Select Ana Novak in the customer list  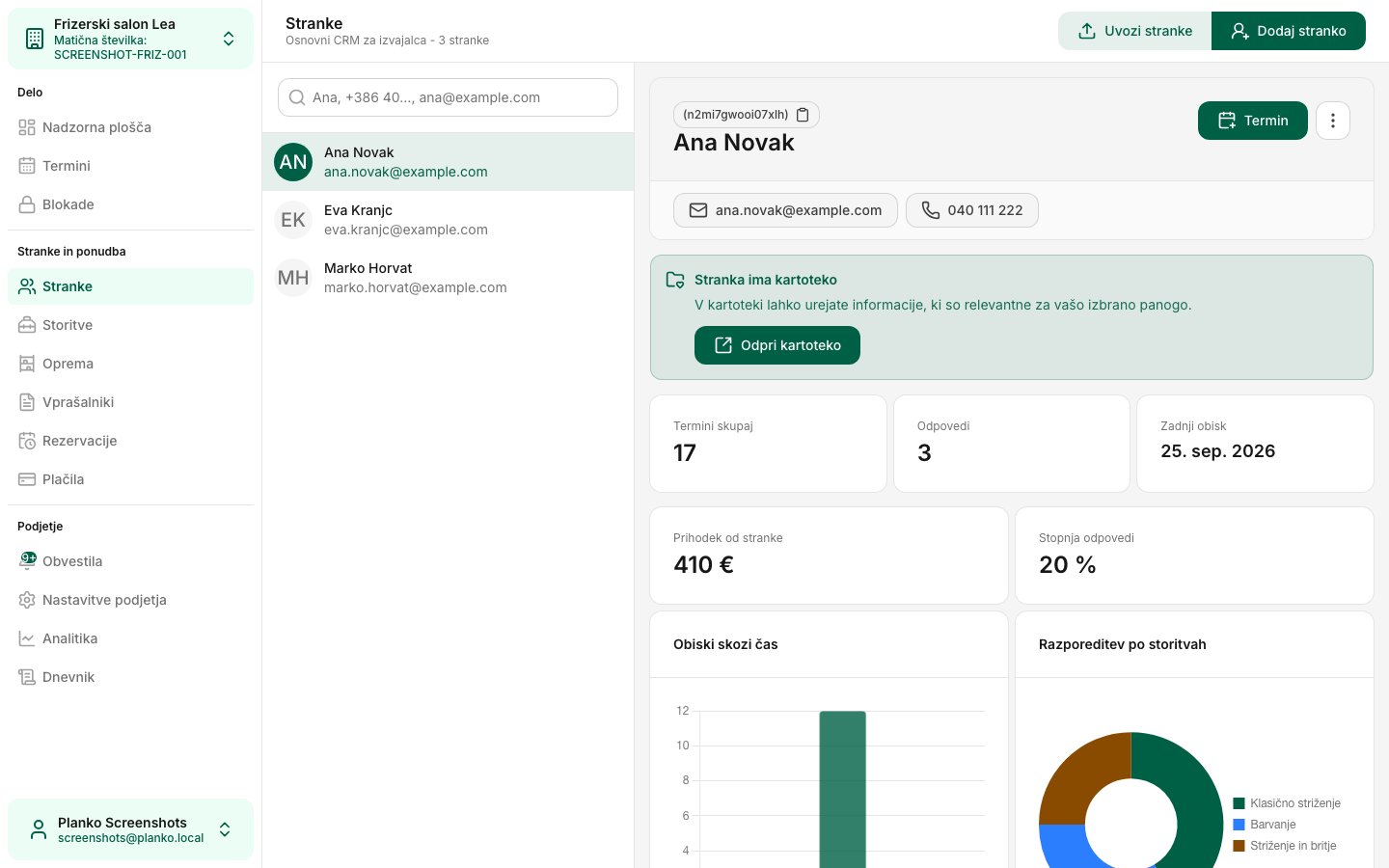coord(448,162)
